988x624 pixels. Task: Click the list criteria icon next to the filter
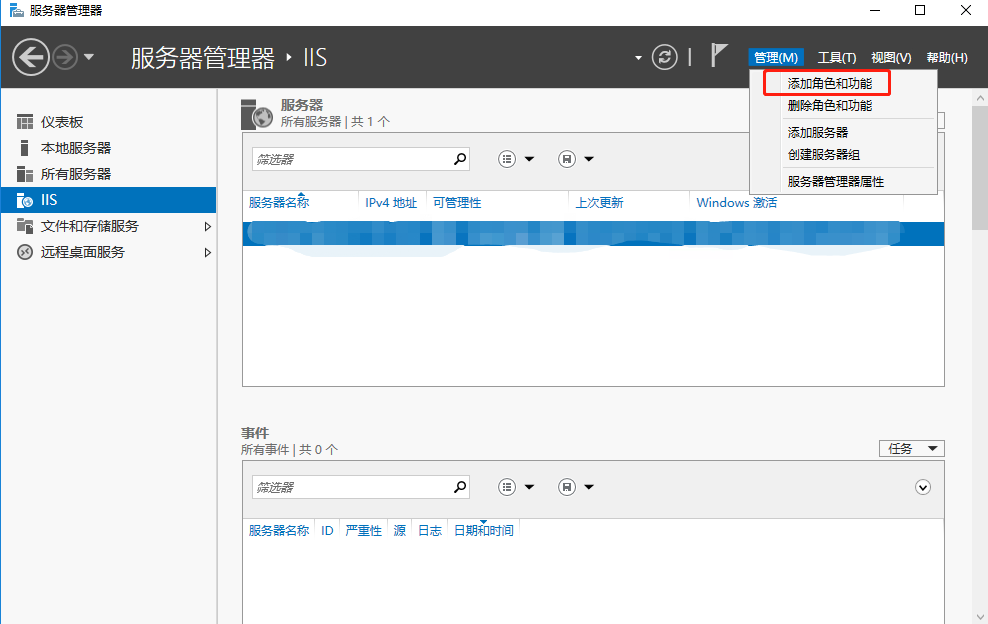(x=507, y=159)
